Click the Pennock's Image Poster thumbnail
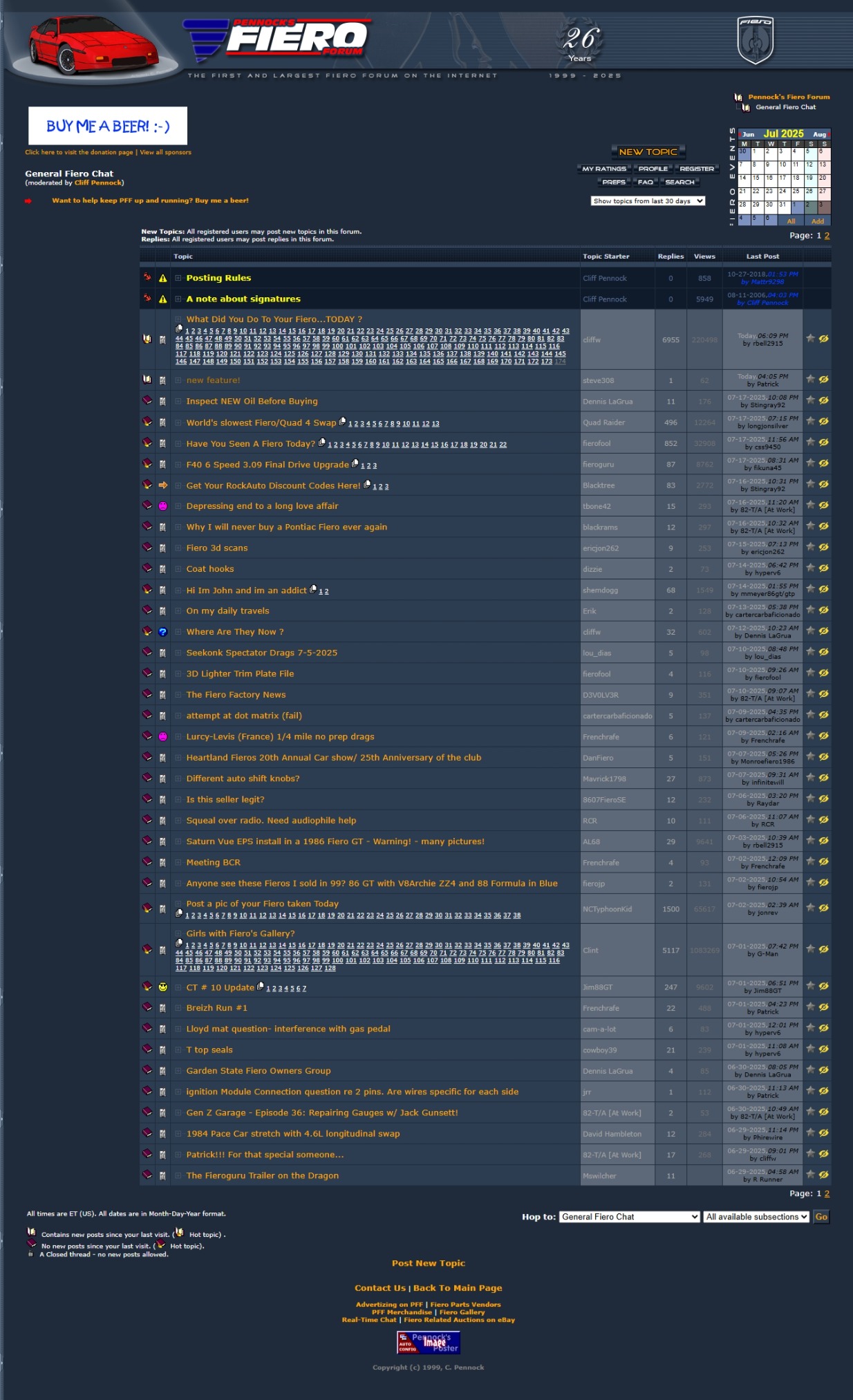Screen dimensions: 853x1400 [x=429, y=1343]
